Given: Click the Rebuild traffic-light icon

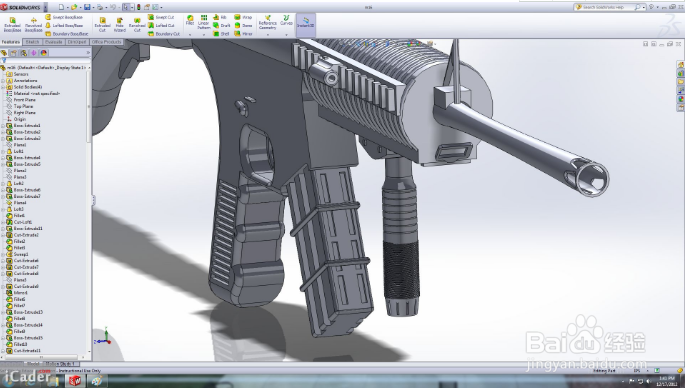Looking at the screenshot, I should coord(139,7).
